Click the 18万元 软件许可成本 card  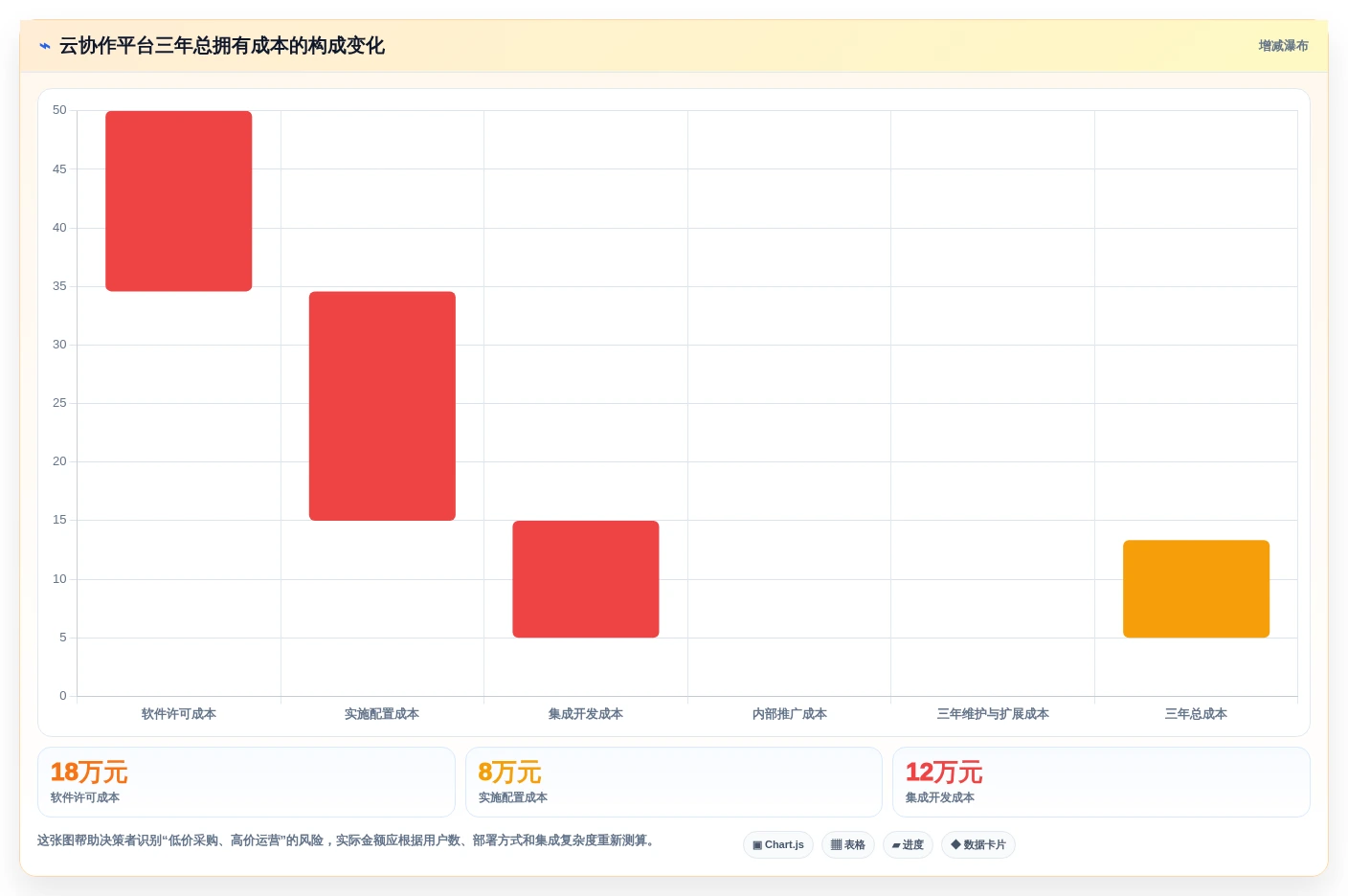(246, 782)
